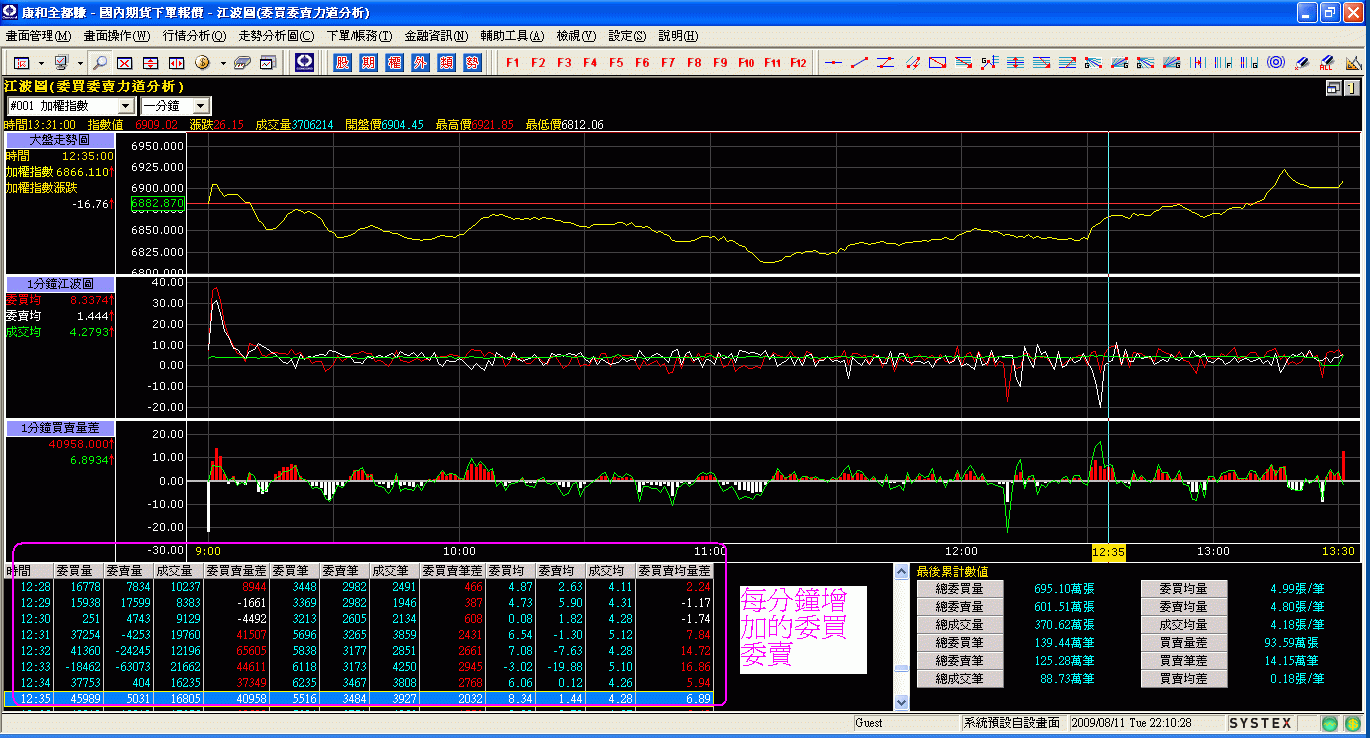Image resolution: width=1370 pixels, height=738 pixels.
Task: Click the vertical split arrows toolbar icon
Action: tap(150, 63)
